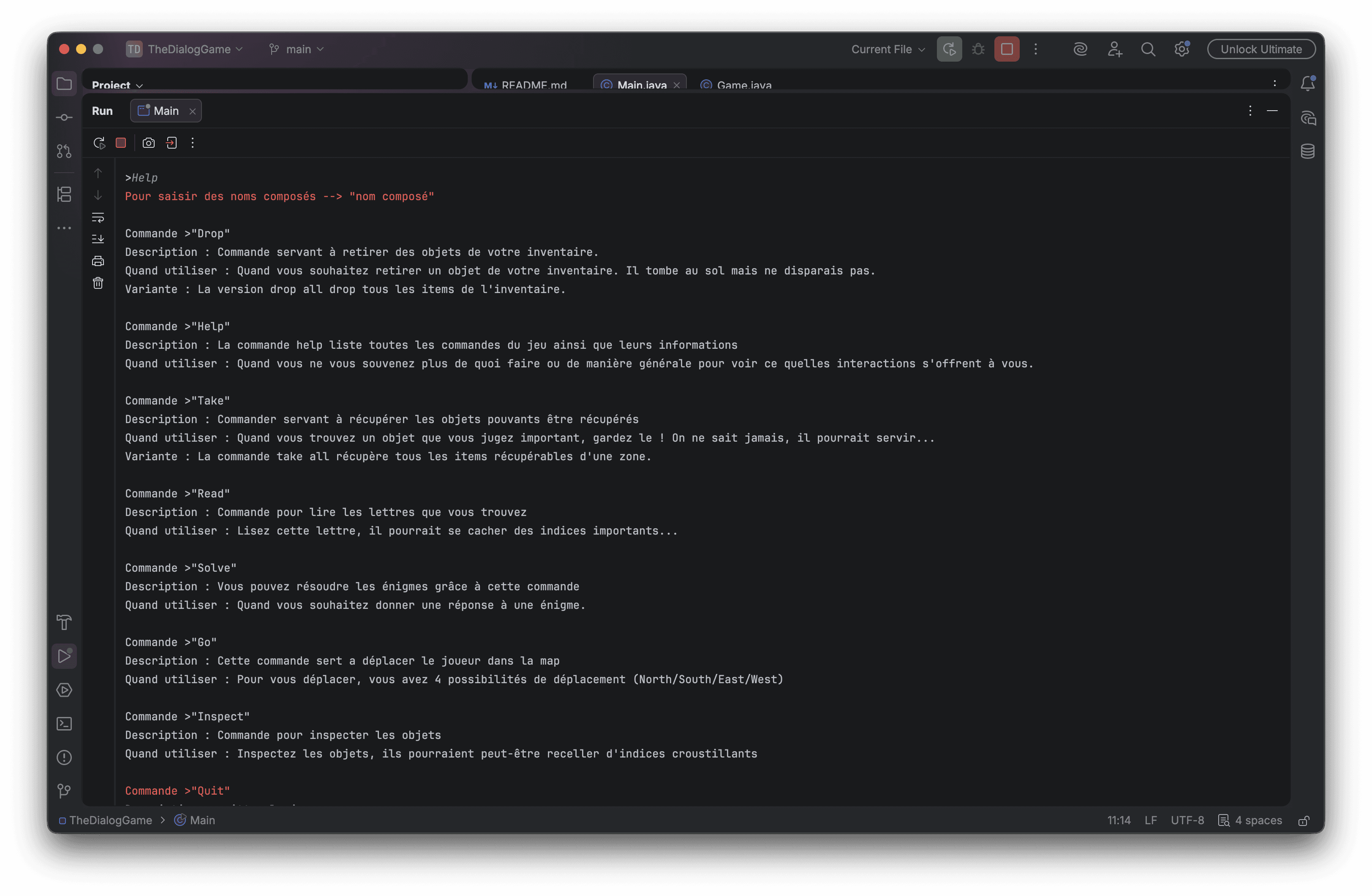This screenshot has width=1372, height=896.
Task: Click the camera thread dump icon
Action: tap(149, 143)
